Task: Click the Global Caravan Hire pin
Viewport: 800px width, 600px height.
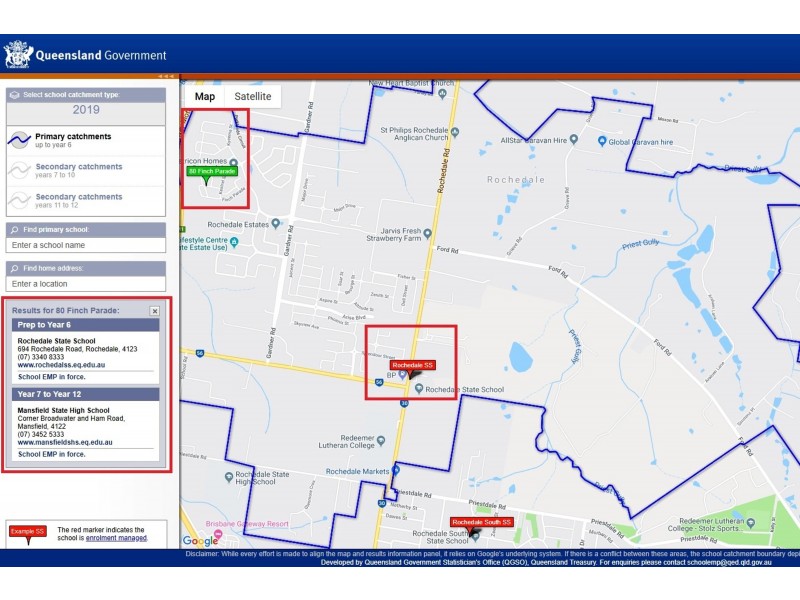Action: [601, 142]
